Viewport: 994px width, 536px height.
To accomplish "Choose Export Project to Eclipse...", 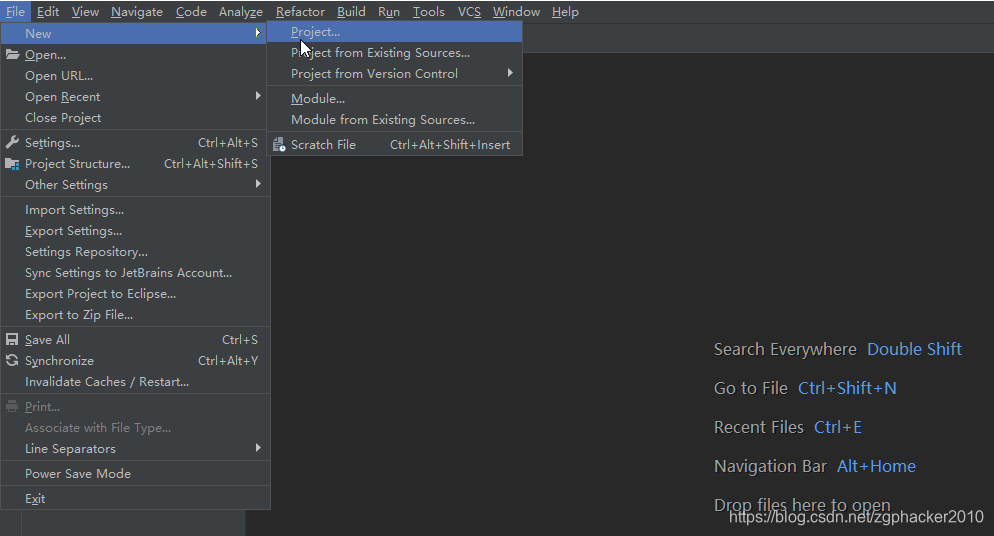I will pos(136,293).
